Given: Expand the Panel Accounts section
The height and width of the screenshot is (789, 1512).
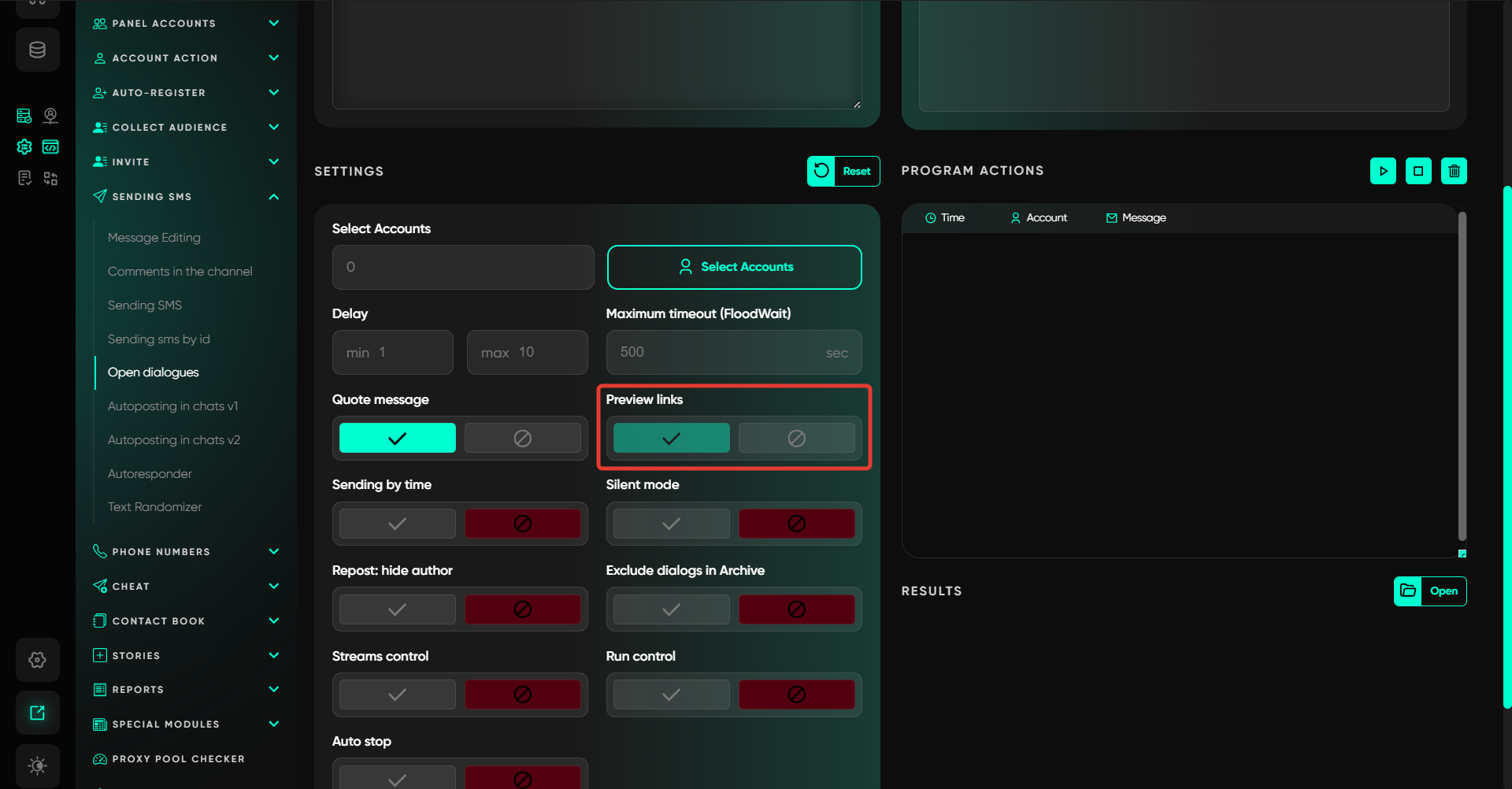Looking at the screenshot, I should [273, 24].
